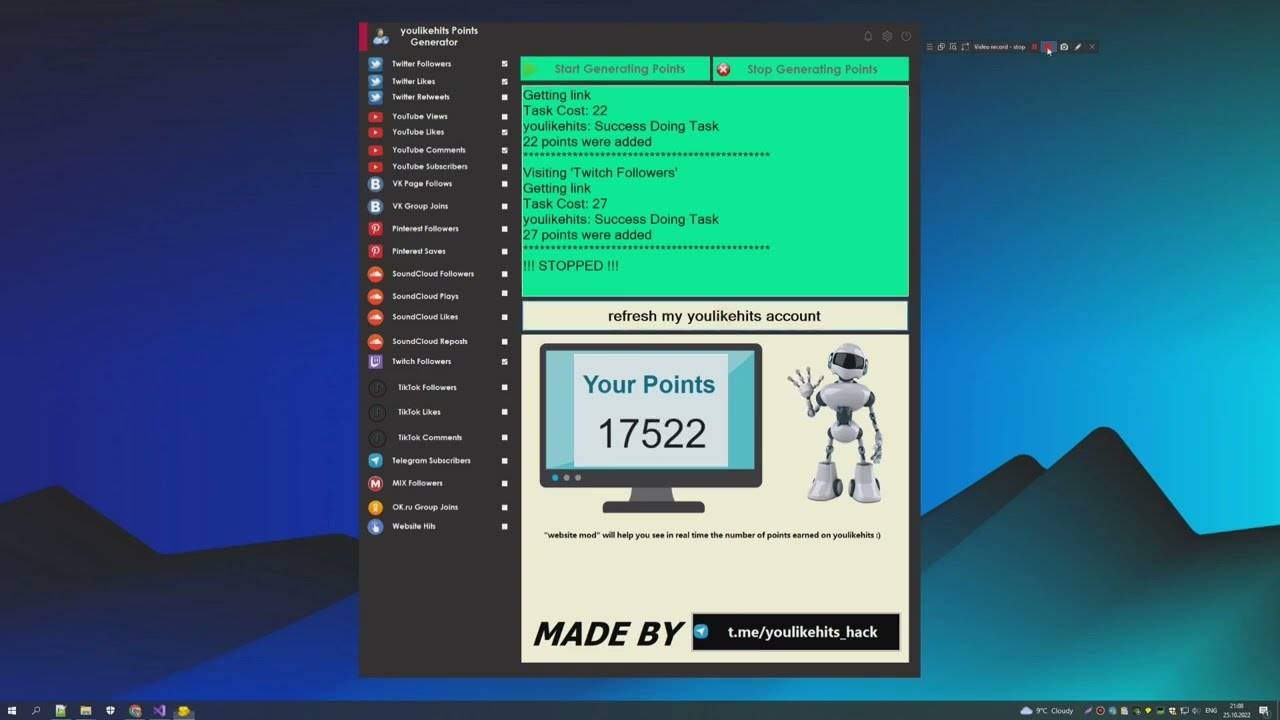Pause the video recording
Viewport: 1280px width, 720px height.
coord(1034,47)
